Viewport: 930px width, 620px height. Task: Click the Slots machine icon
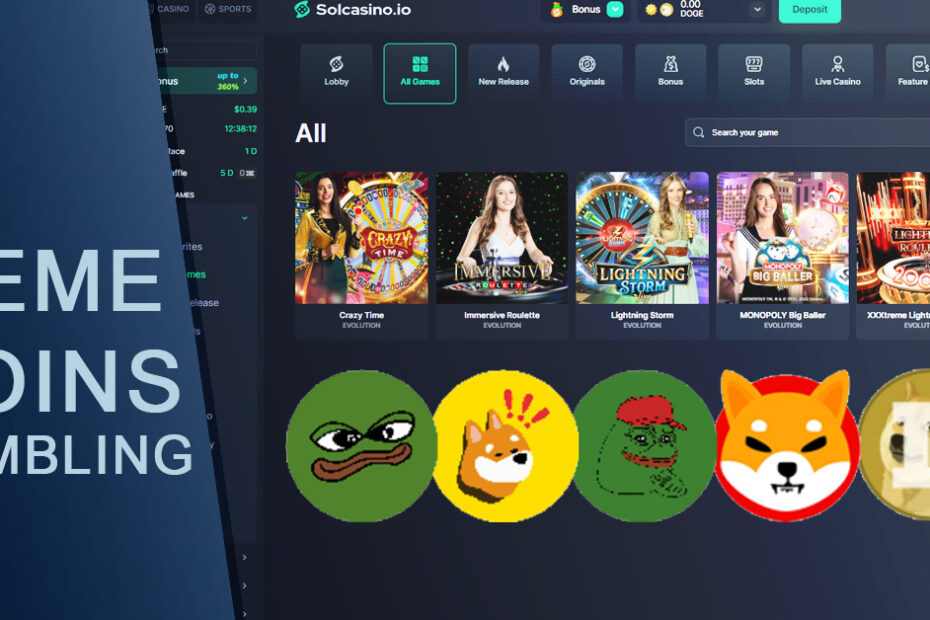click(754, 63)
